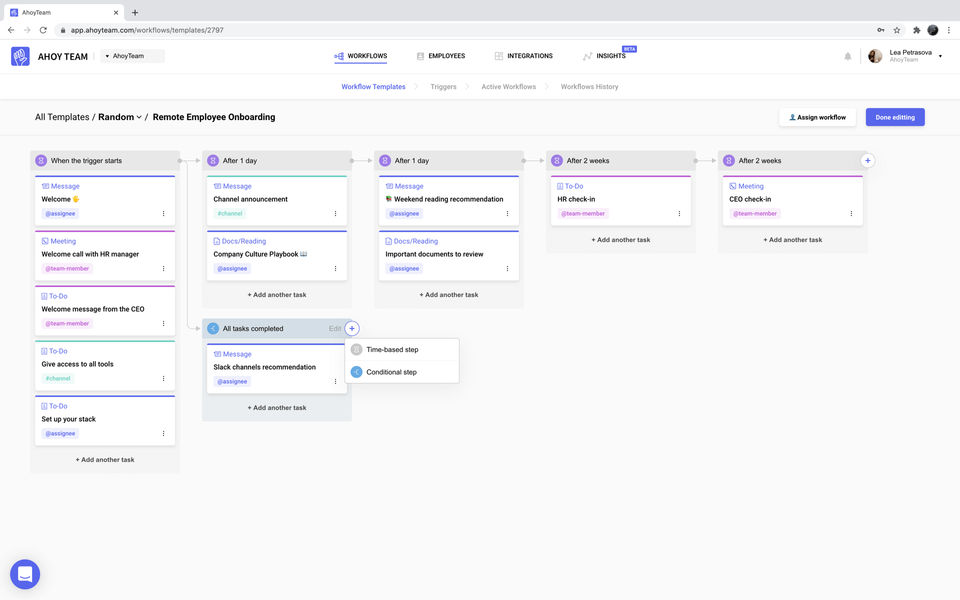Go to Workflow Templates sub-tab
Viewport: 960px width, 600px height.
[x=373, y=87]
